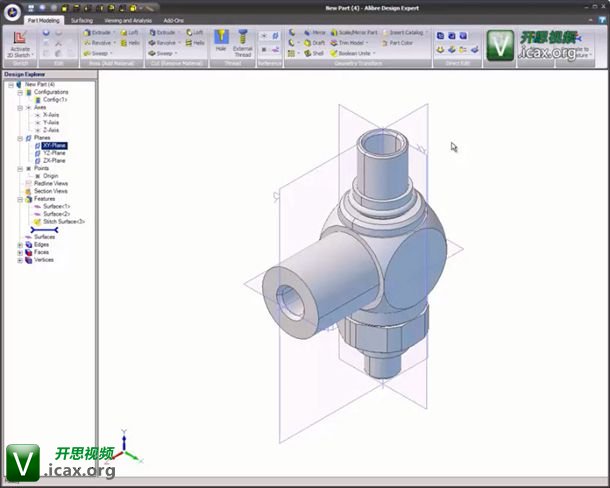Screen dimensions: 610x488
Task: Collapse the Planes tree node
Action: (x=20, y=138)
